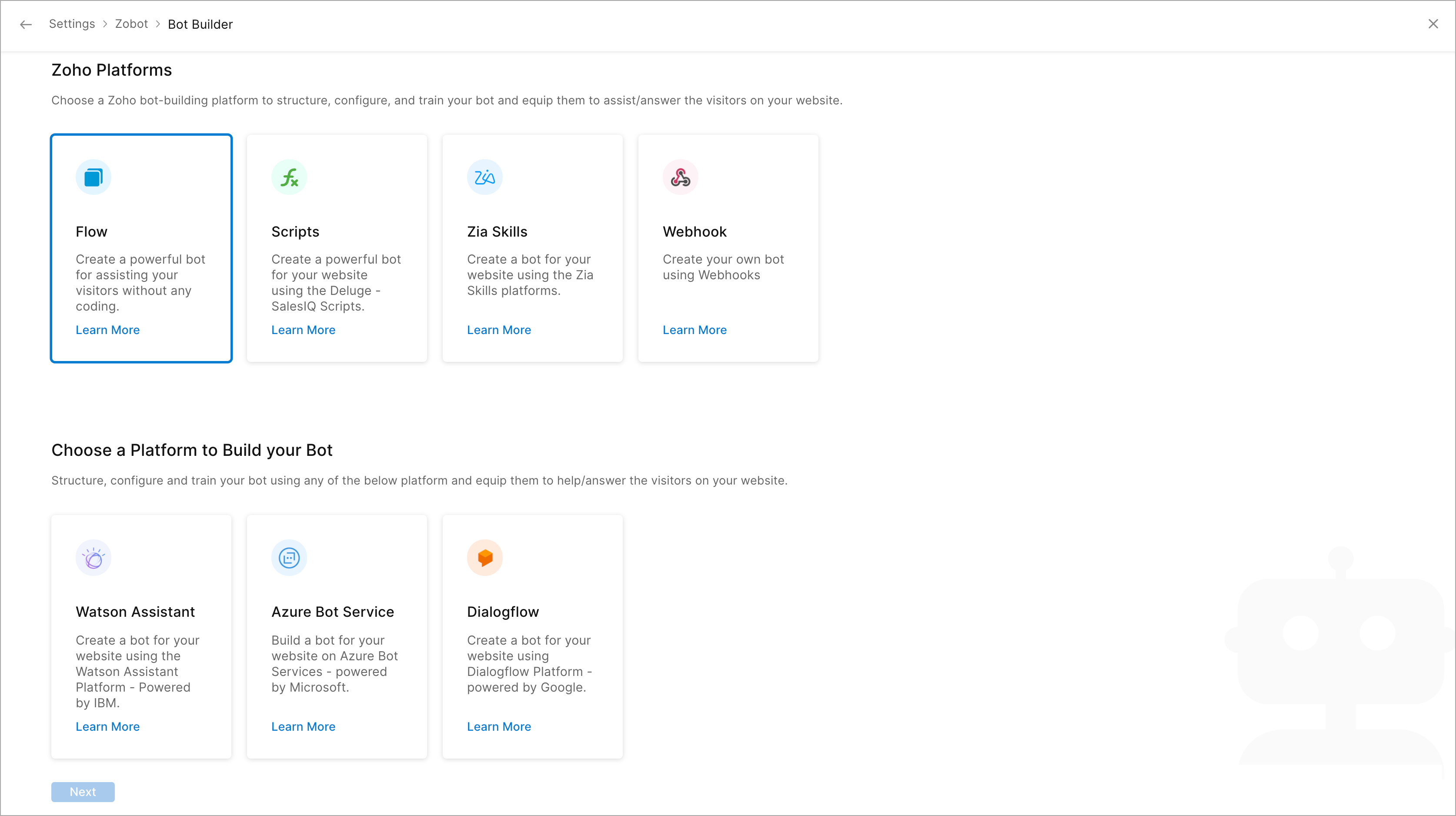This screenshot has width=1456, height=816.
Task: Click the Dialogflow cube icon
Action: (484, 557)
